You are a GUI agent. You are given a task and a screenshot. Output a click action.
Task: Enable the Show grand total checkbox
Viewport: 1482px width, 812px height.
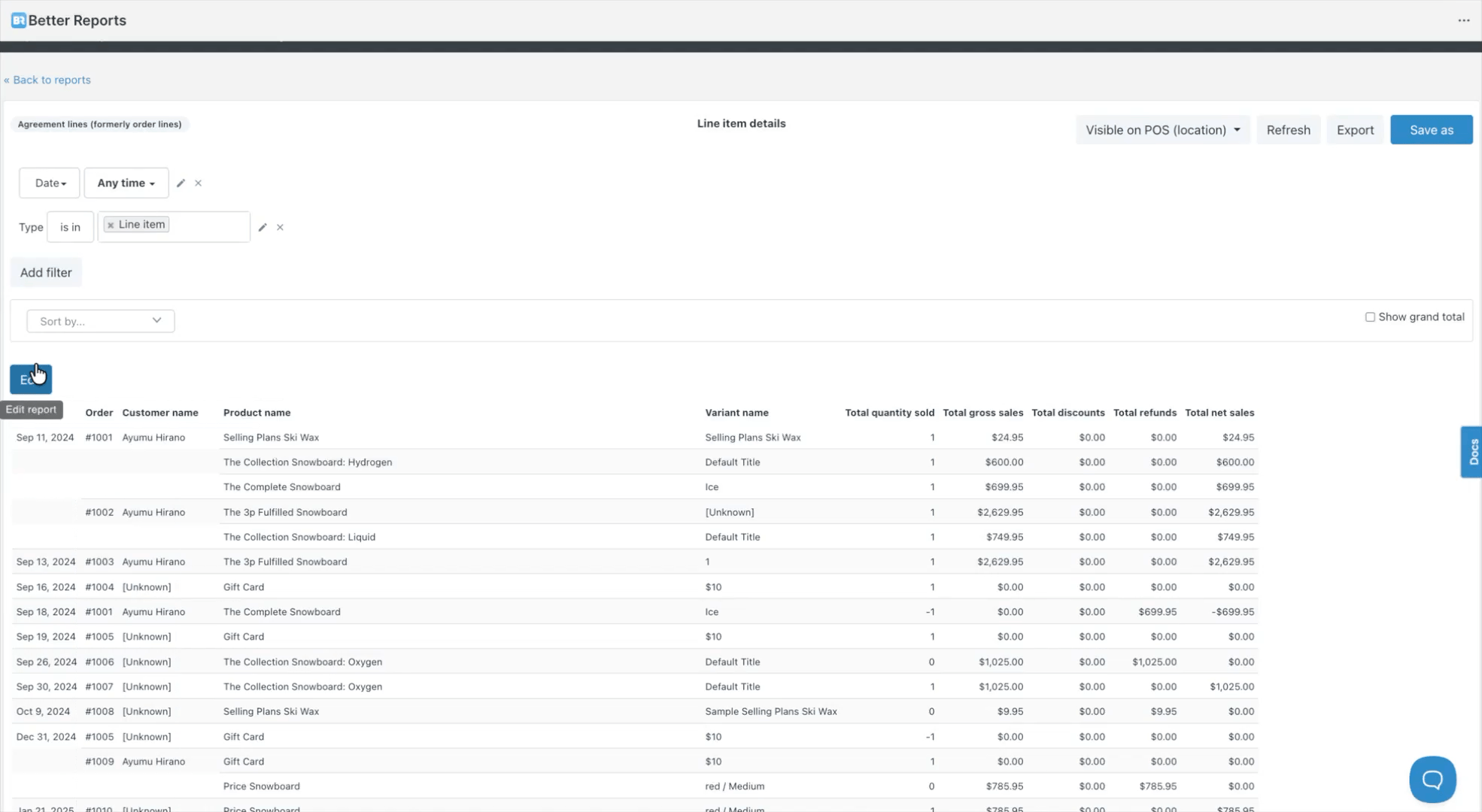coord(1370,317)
